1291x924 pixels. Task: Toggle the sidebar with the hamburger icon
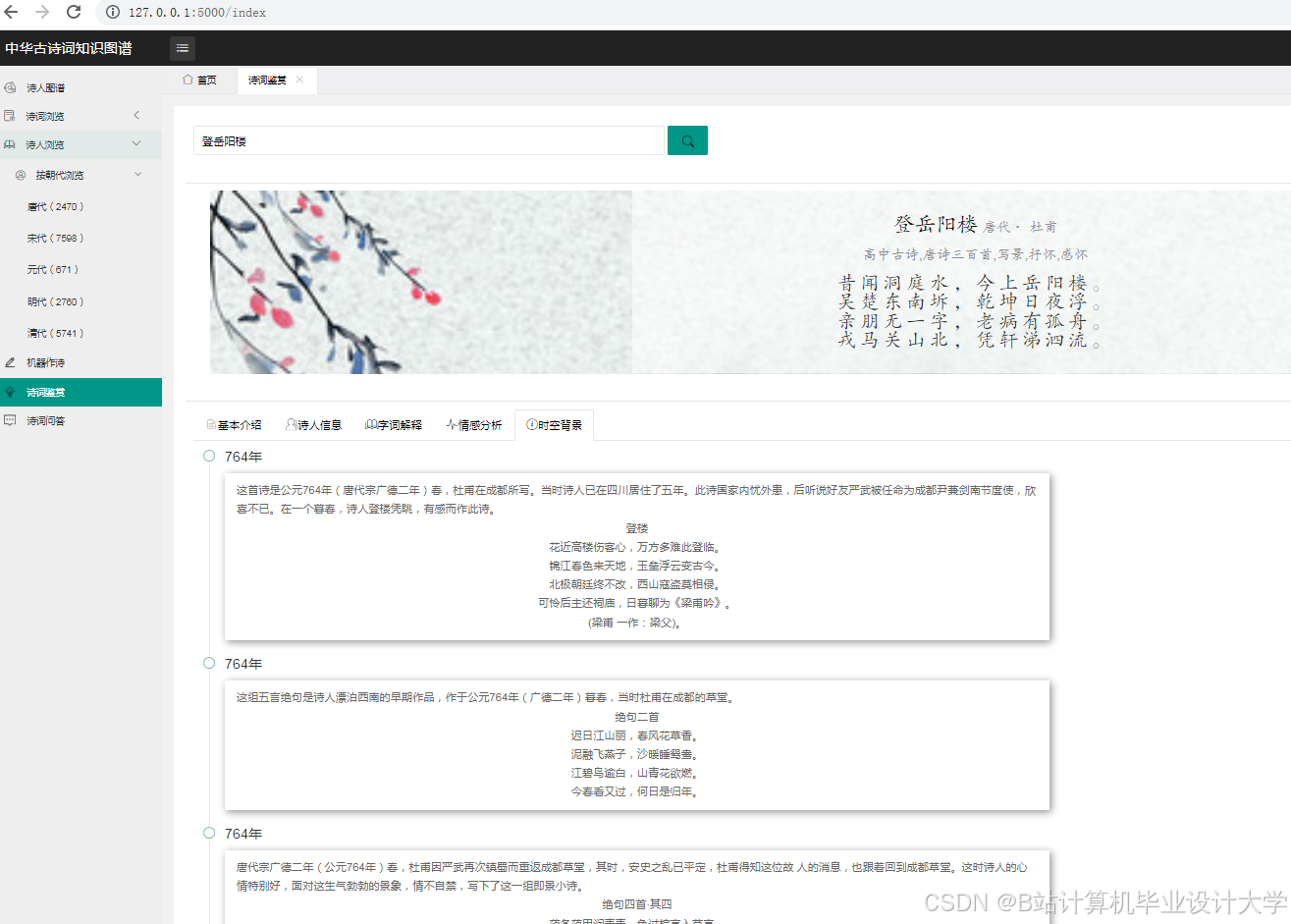click(182, 47)
